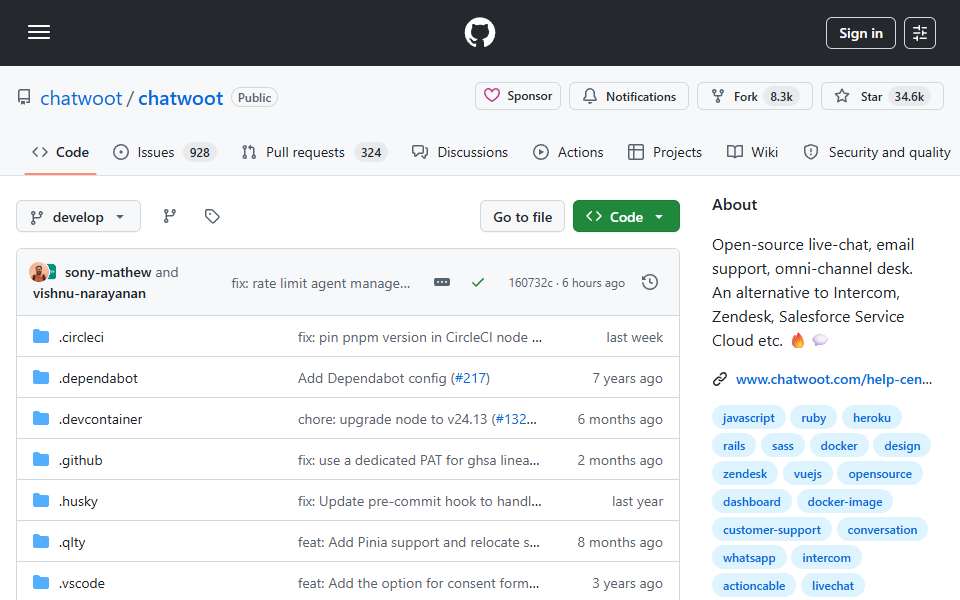Open the Wiki tab

752,152
